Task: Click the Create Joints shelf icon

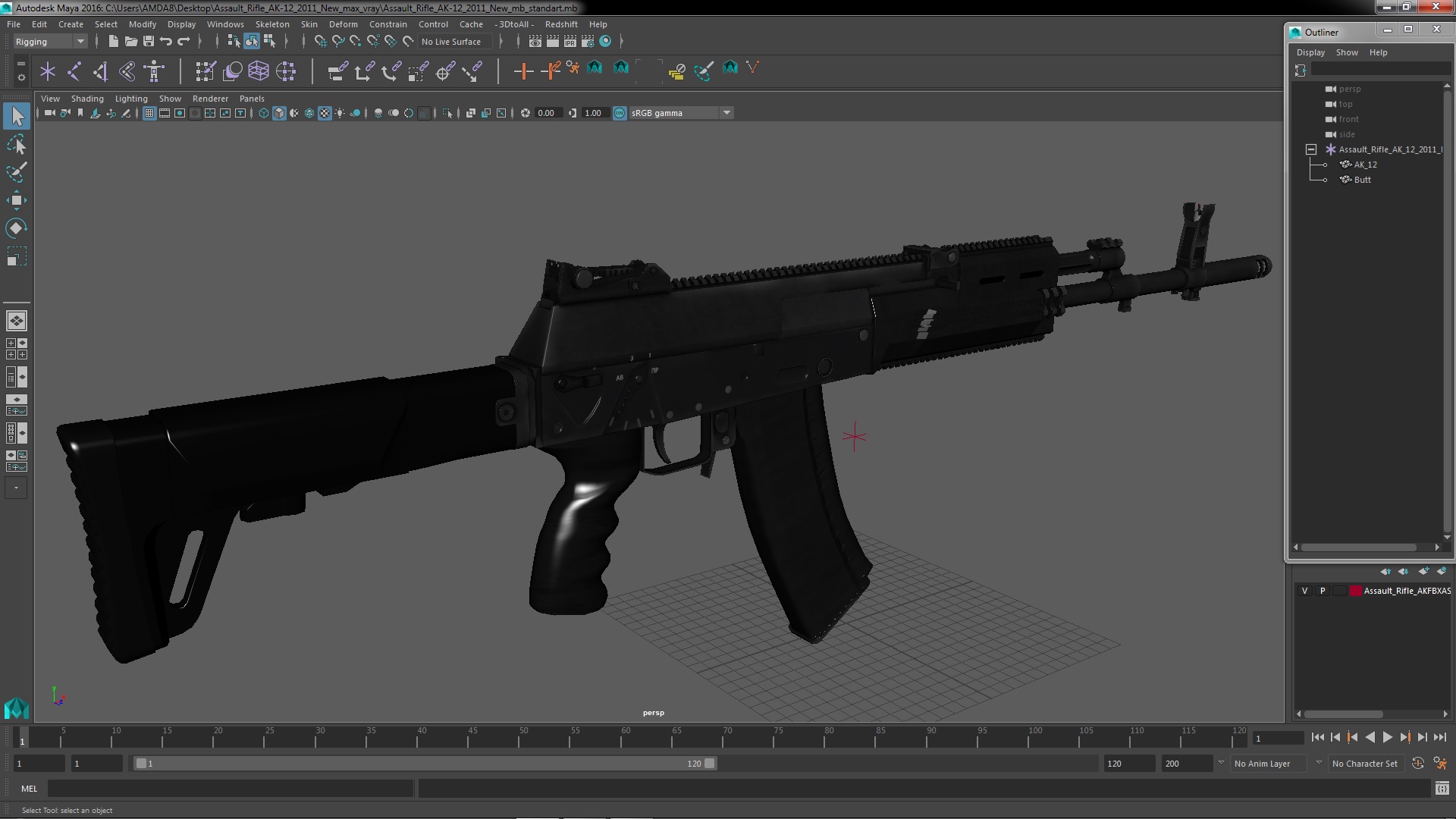Action: click(74, 71)
